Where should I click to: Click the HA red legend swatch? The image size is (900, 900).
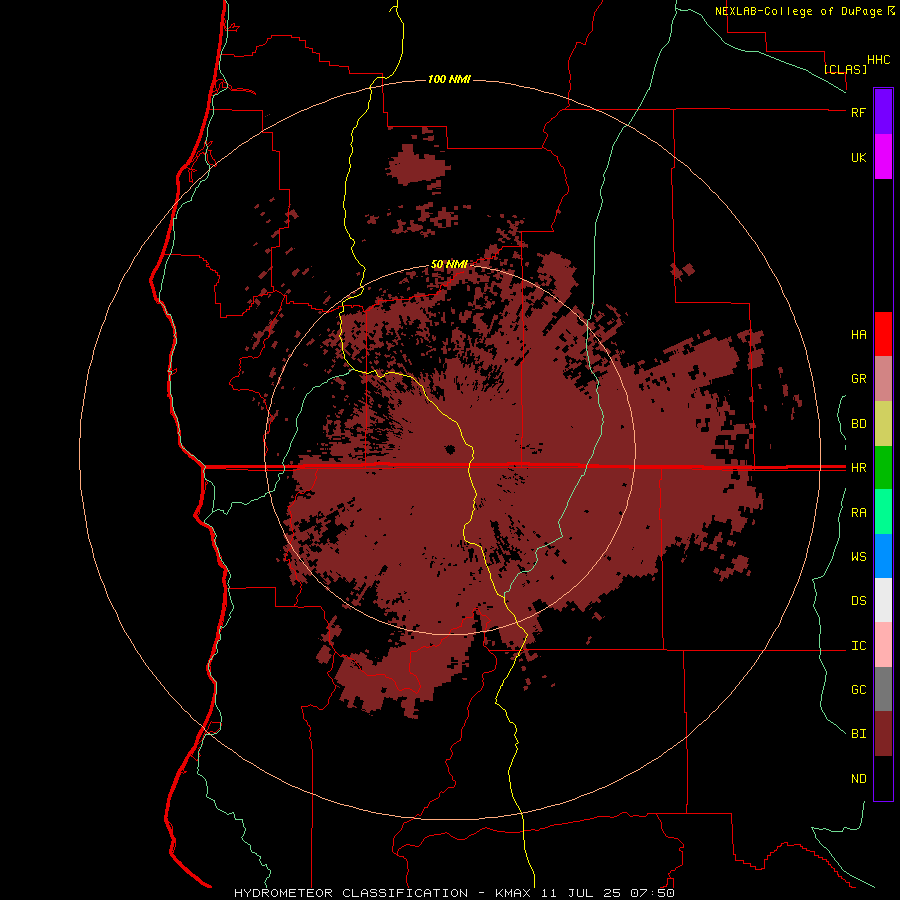[883, 334]
